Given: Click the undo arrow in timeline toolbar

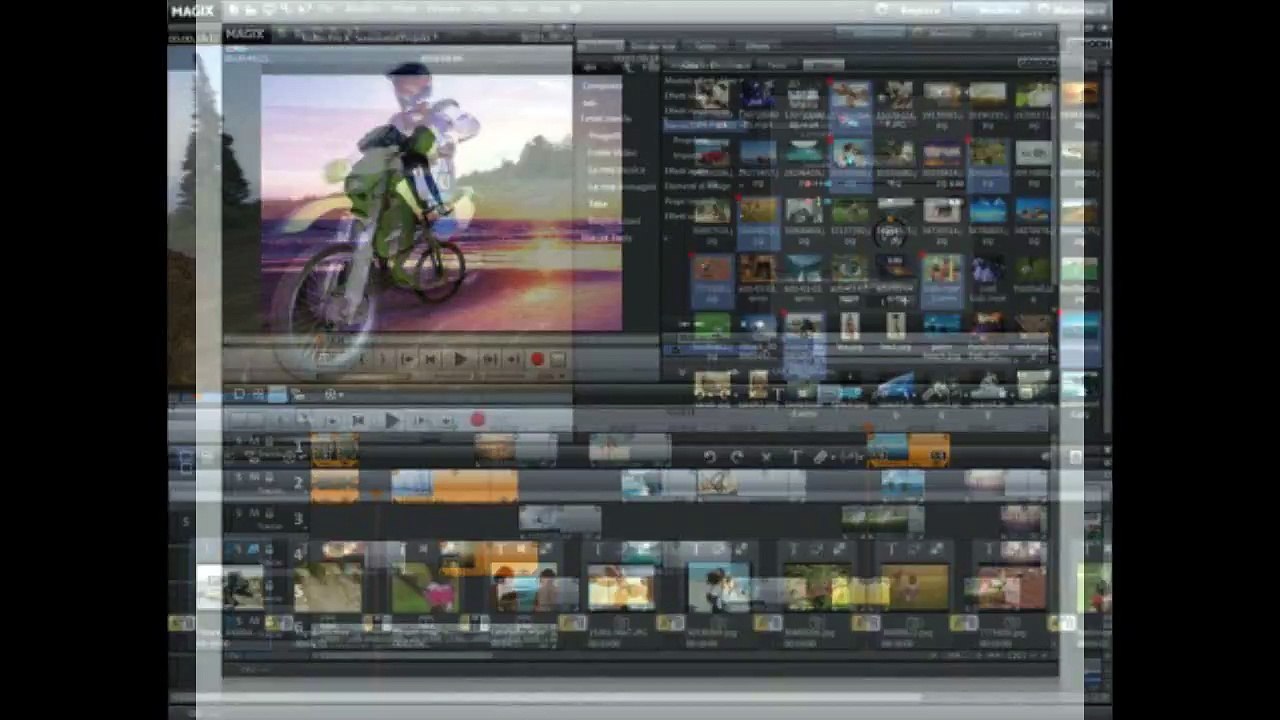Looking at the screenshot, I should coord(709,456).
